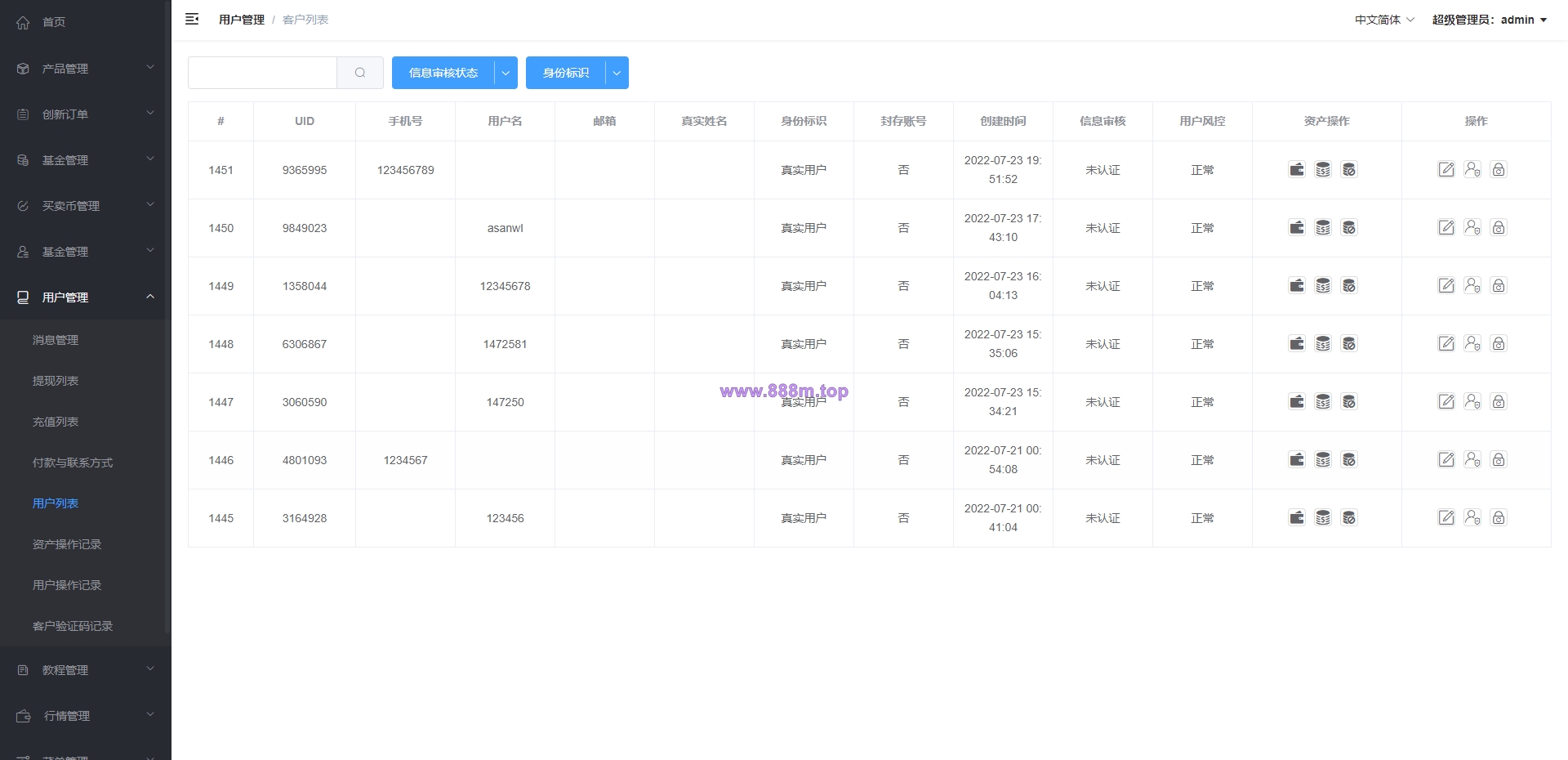Open 提现列表 in the sidebar
The image size is (1568, 760).
pyautogui.click(x=56, y=381)
